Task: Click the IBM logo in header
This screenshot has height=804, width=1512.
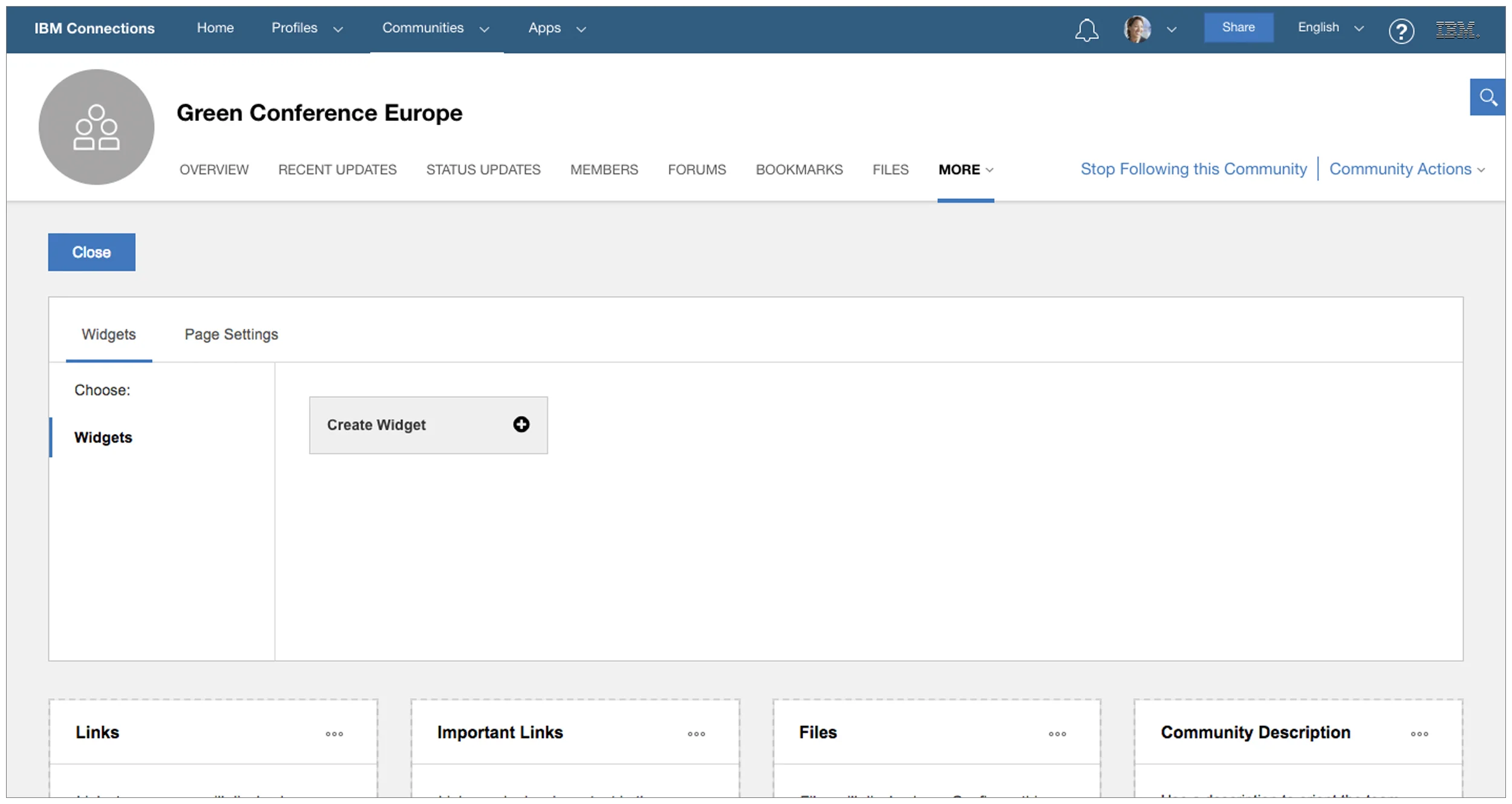Action: coord(1457,30)
